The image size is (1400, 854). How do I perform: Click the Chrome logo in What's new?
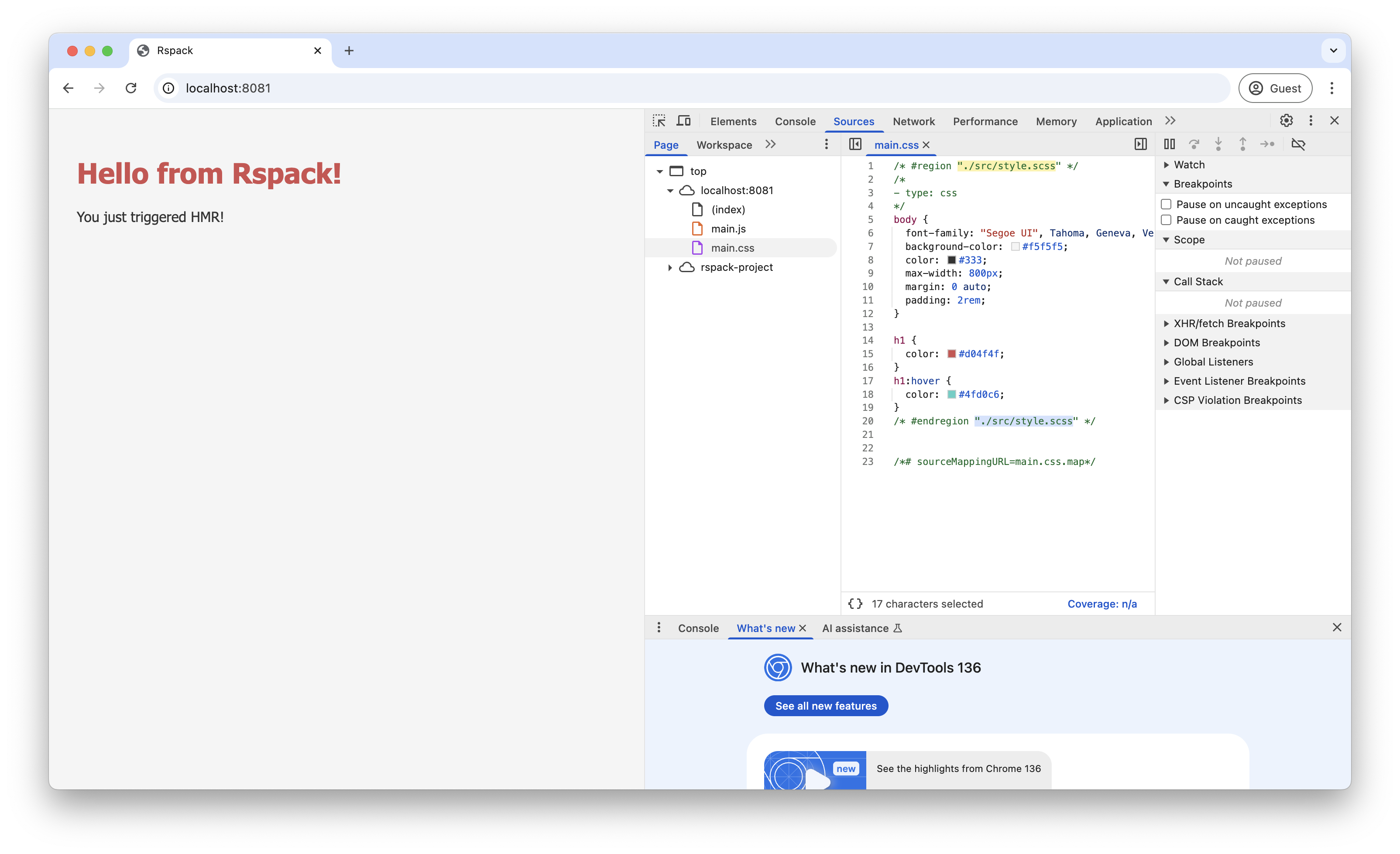pos(778,667)
